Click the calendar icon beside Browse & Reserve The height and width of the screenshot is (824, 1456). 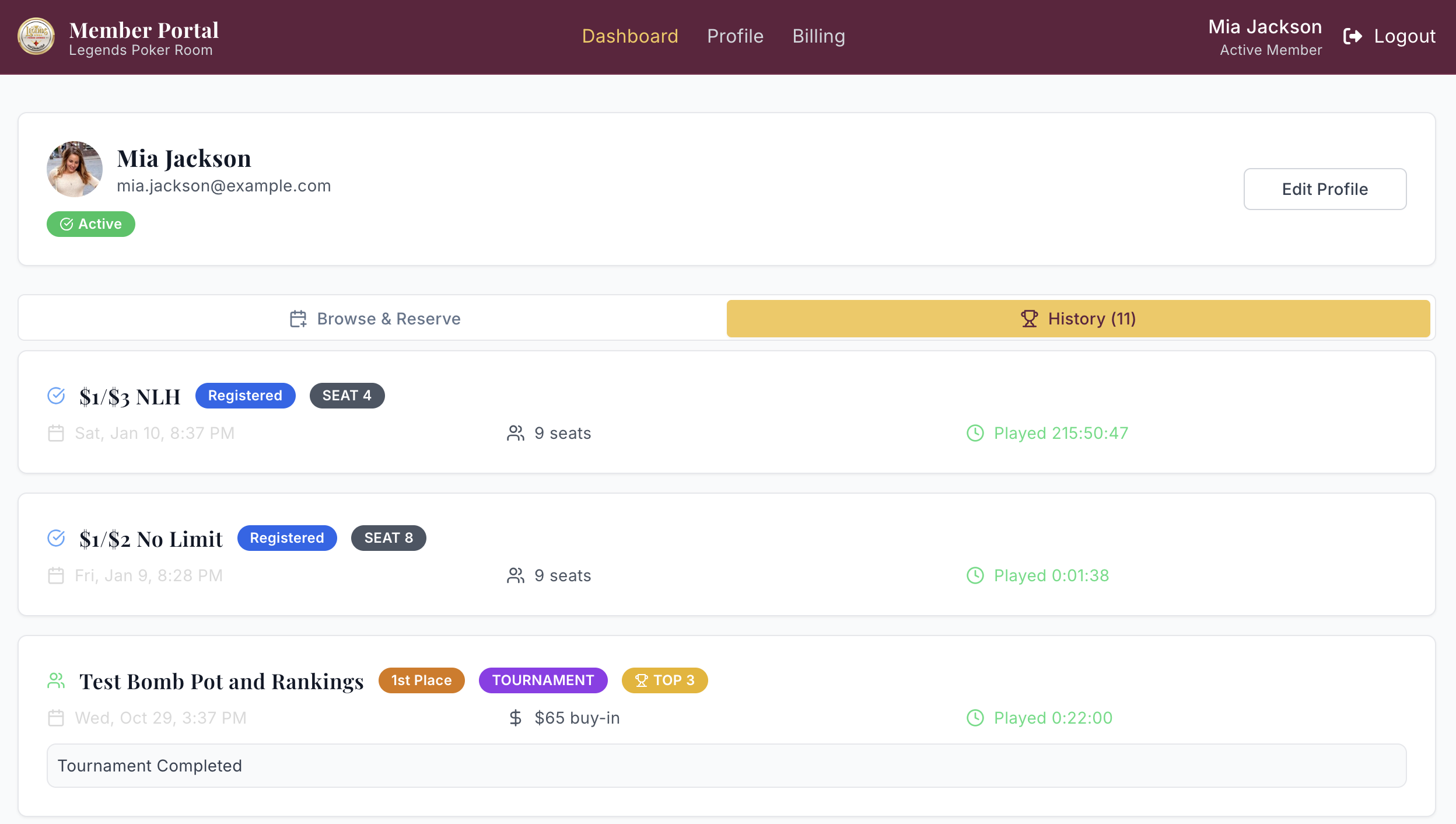(x=298, y=319)
